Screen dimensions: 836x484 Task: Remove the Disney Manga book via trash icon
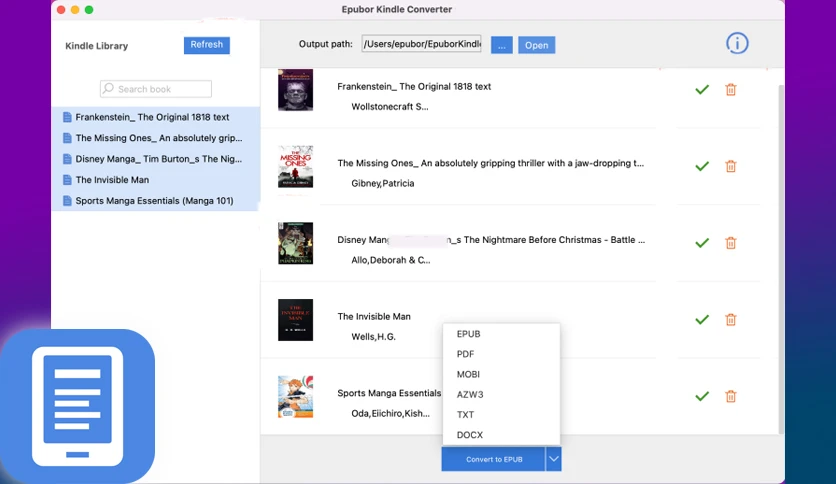coord(730,243)
